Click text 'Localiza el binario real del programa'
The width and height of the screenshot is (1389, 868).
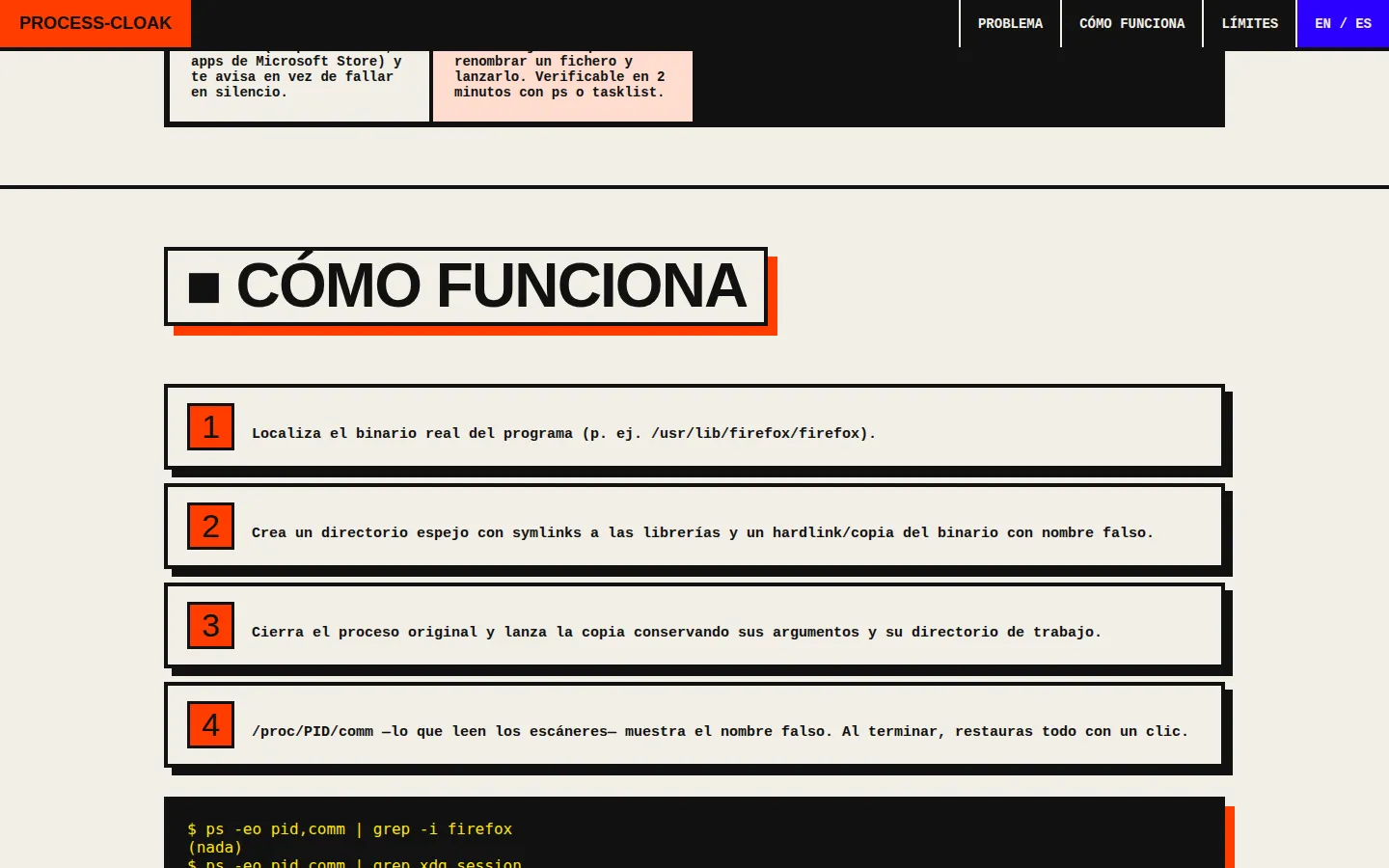click(413, 433)
